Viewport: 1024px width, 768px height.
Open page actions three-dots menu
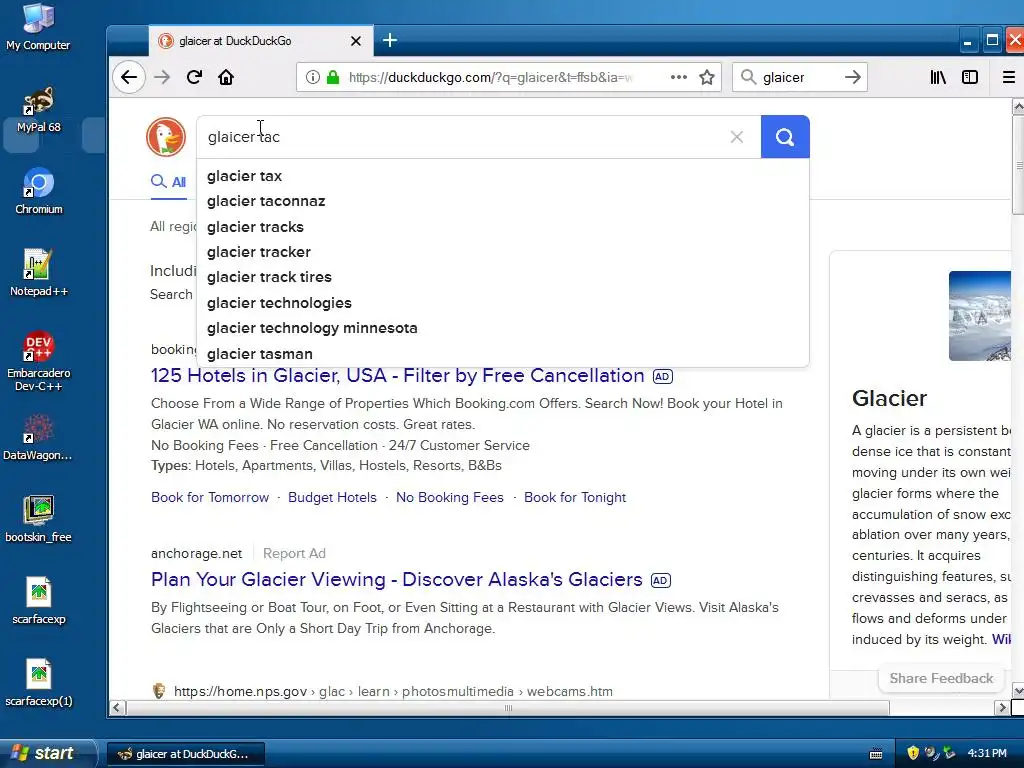679,77
